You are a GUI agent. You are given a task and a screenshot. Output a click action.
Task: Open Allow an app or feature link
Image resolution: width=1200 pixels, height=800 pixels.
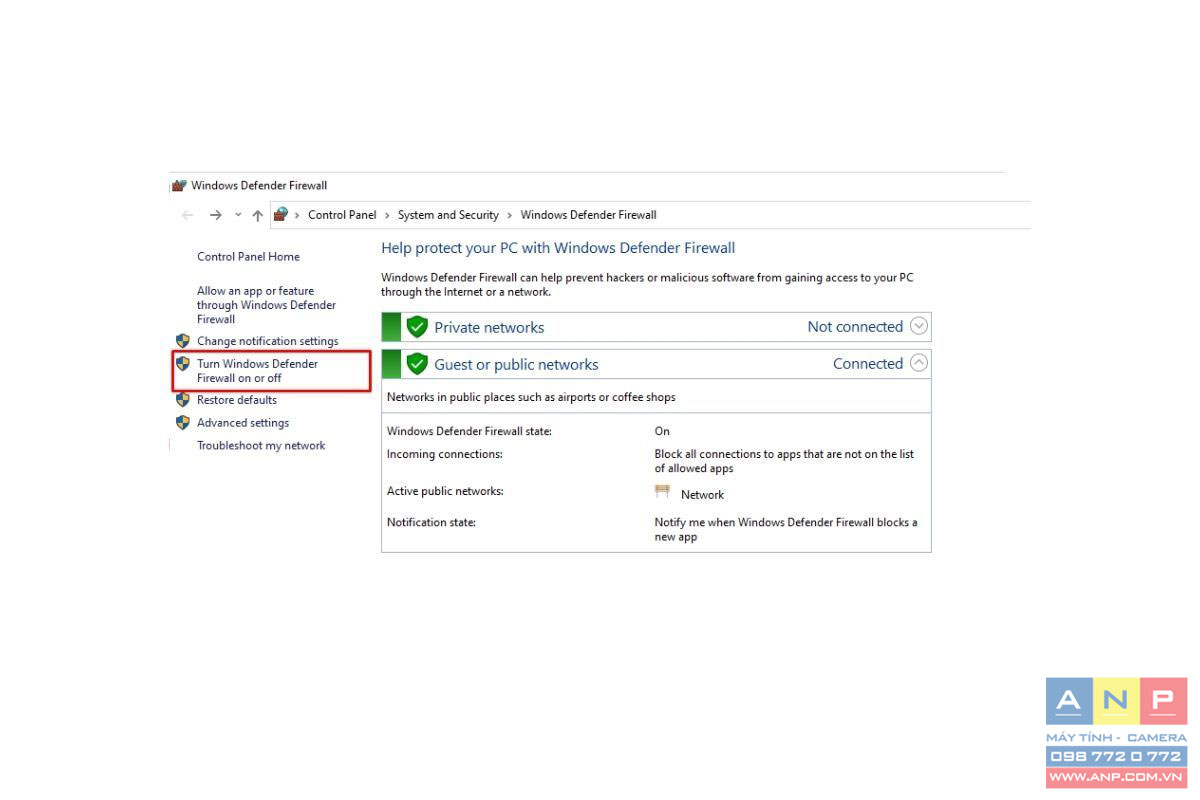(x=266, y=305)
